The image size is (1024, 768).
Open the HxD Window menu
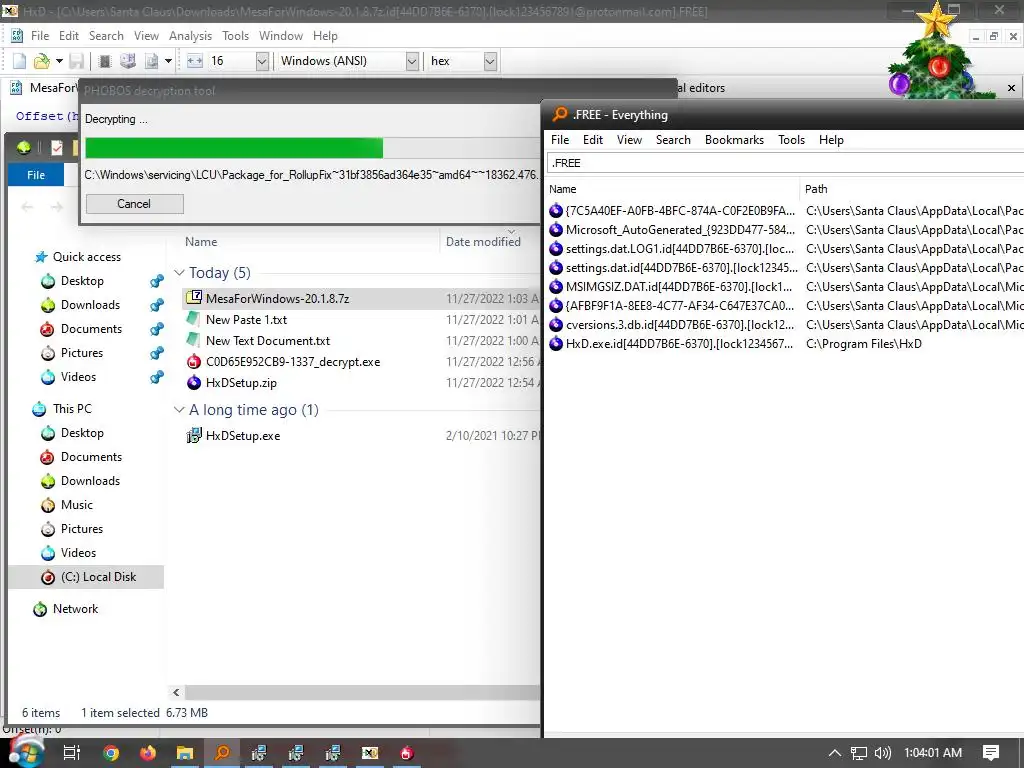[281, 36]
